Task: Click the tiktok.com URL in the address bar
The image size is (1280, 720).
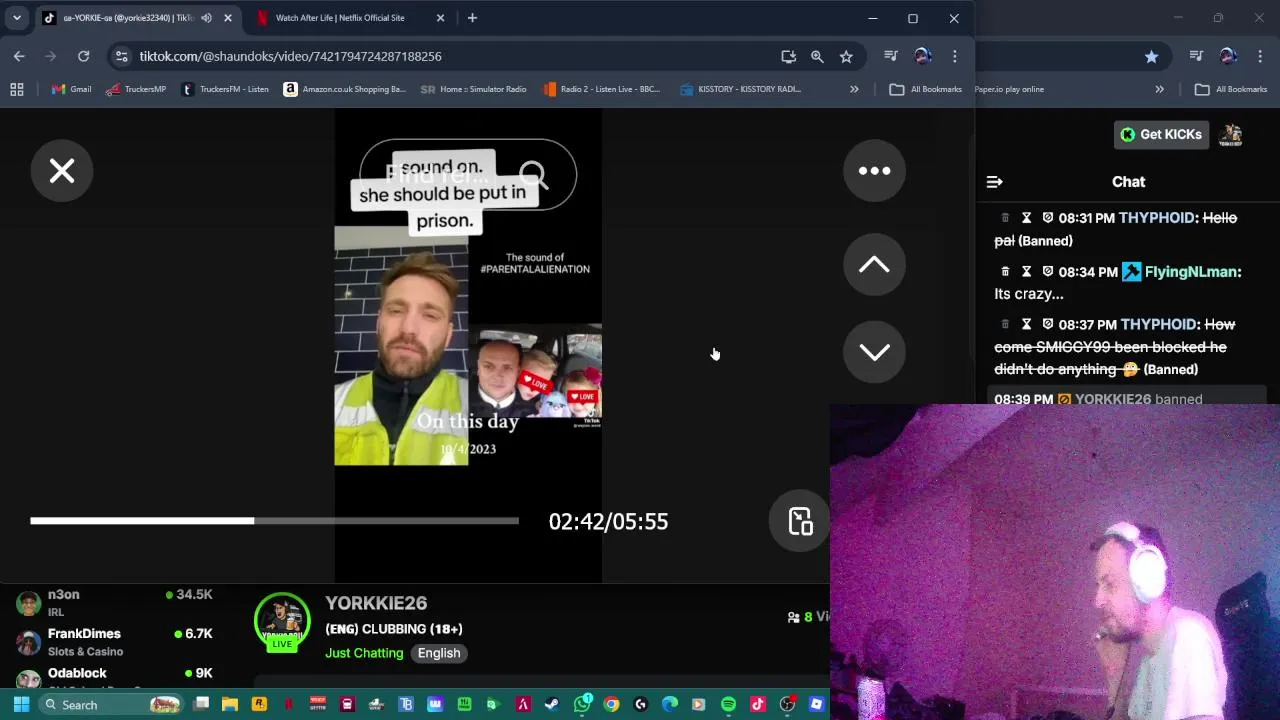Action: pos(290,56)
